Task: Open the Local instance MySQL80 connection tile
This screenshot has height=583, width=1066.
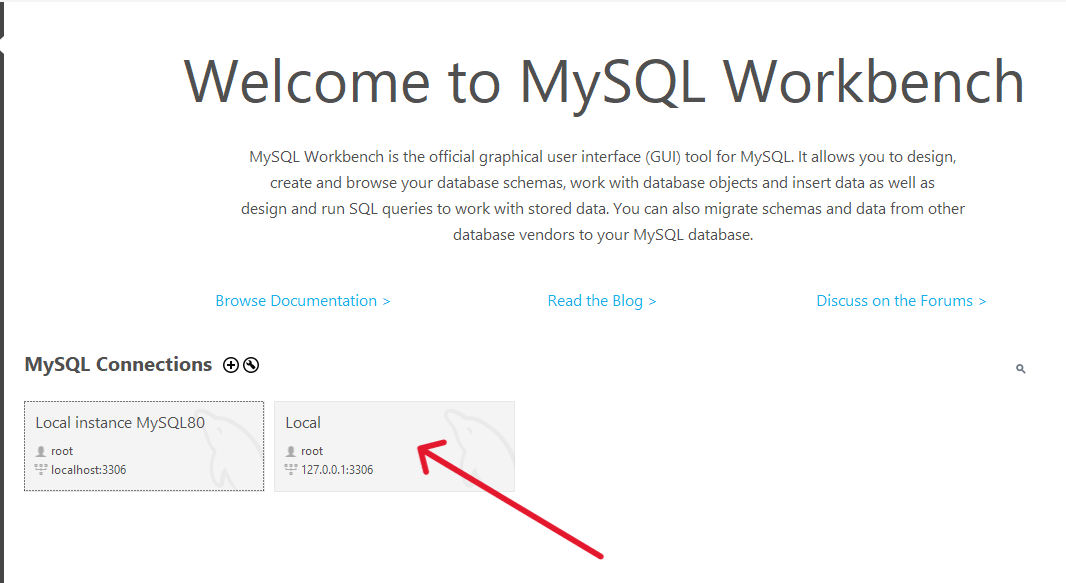Action: [144, 446]
